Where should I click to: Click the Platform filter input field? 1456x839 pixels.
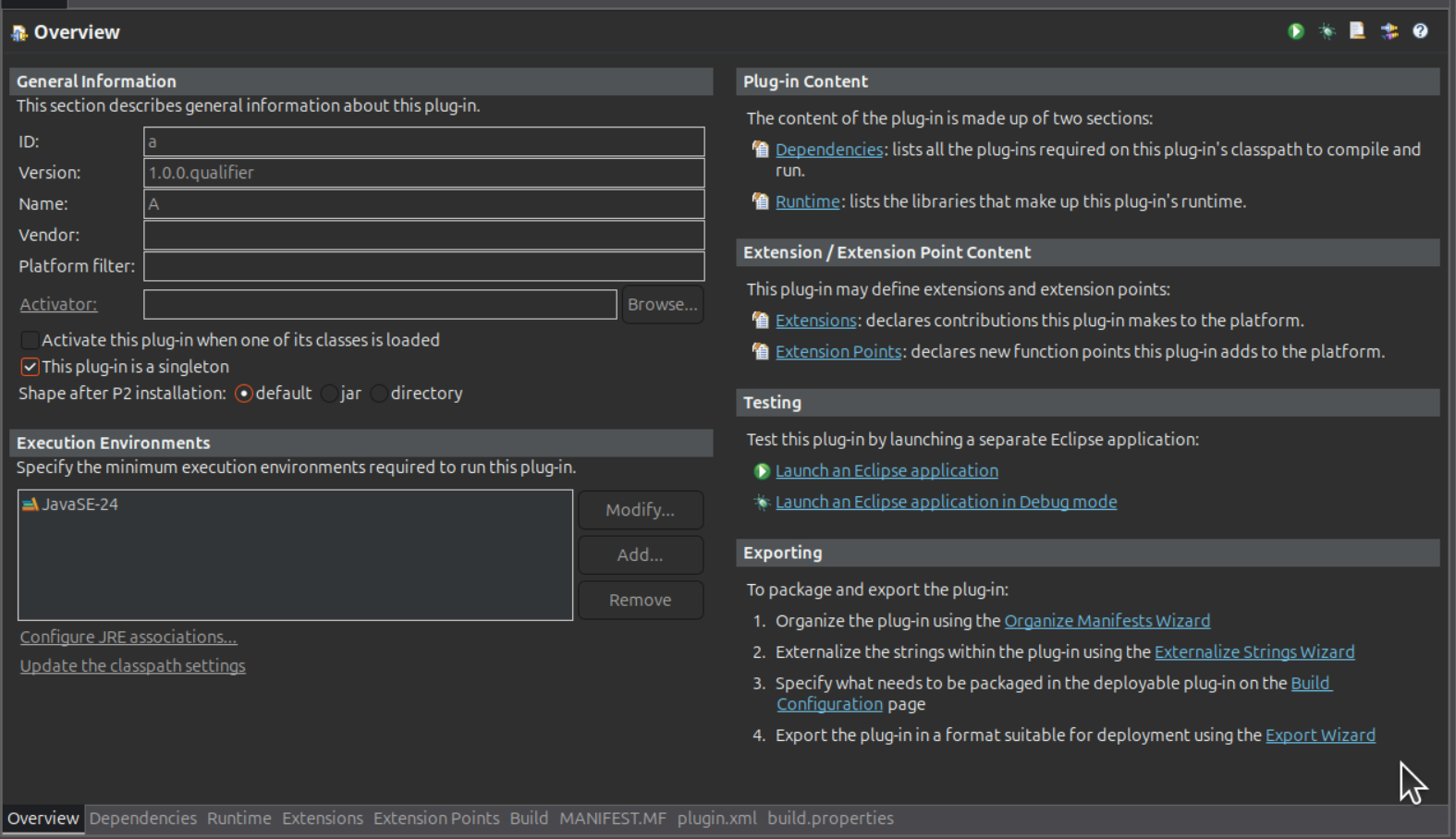click(424, 266)
